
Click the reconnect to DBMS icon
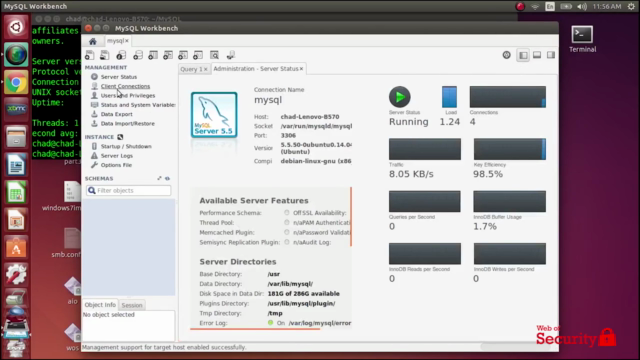click(231, 55)
